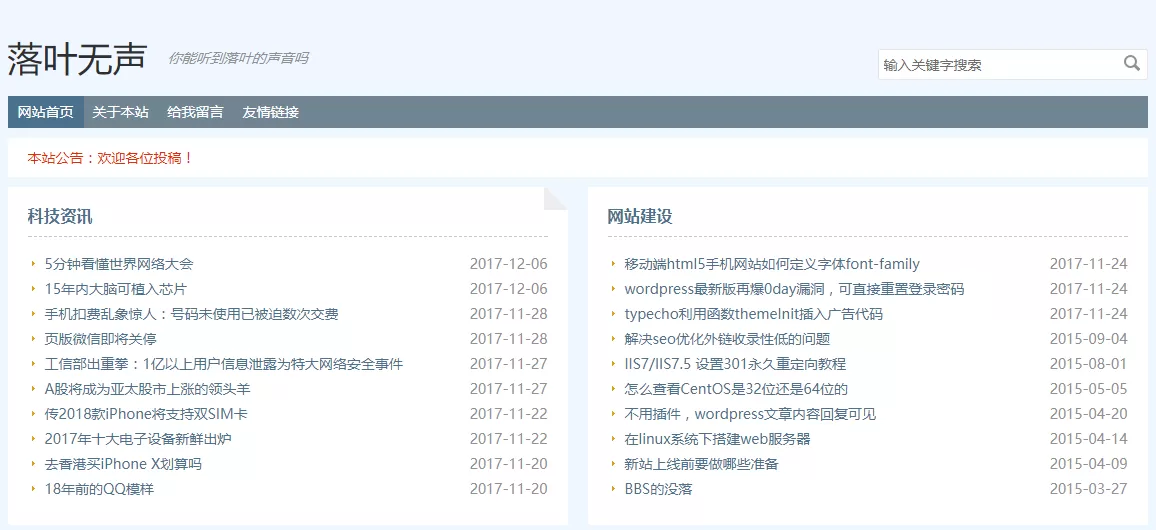Click the search magnifier icon
This screenshot has width=1156, height=530.
click(1131, 64)
